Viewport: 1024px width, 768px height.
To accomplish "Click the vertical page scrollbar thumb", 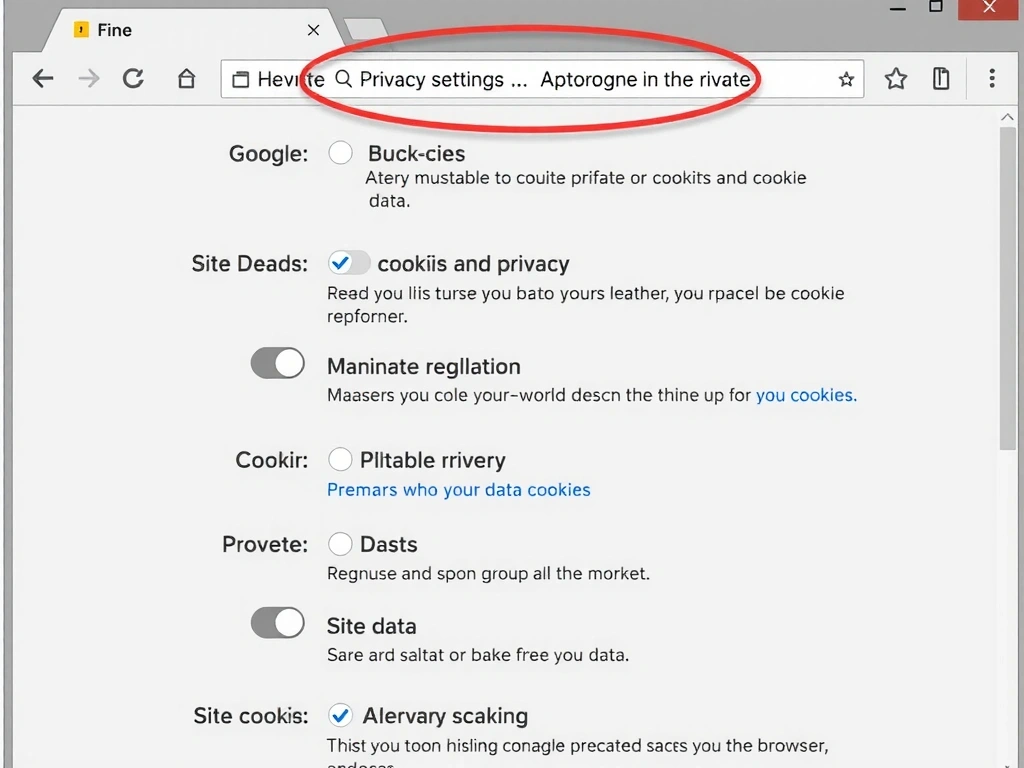I will 1007,290.
